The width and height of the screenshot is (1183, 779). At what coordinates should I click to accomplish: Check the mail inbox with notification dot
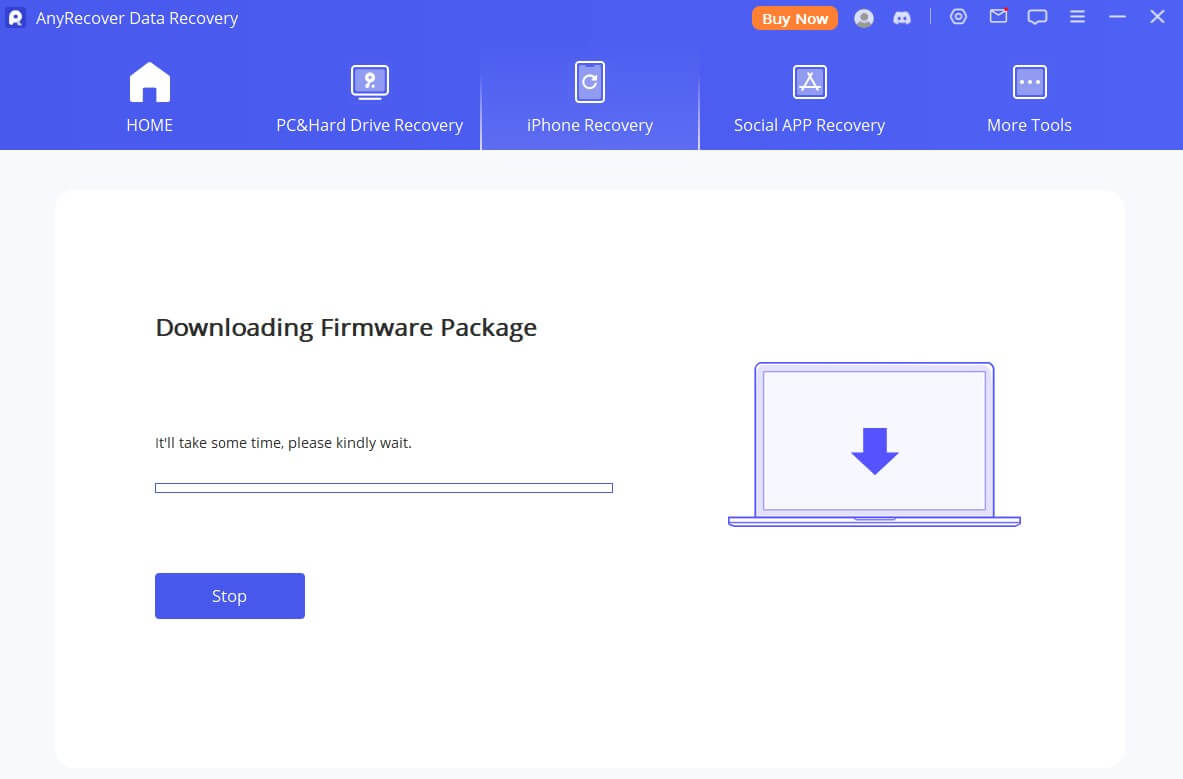tap(997, 17)
